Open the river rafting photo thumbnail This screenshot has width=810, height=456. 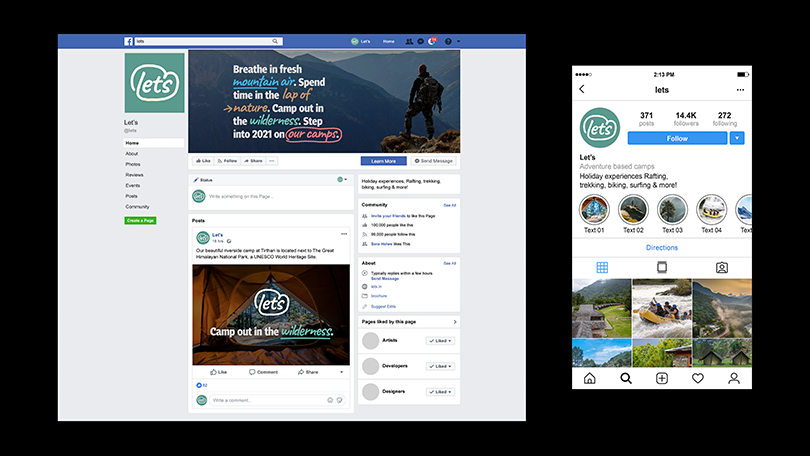(x=662, y=308)
